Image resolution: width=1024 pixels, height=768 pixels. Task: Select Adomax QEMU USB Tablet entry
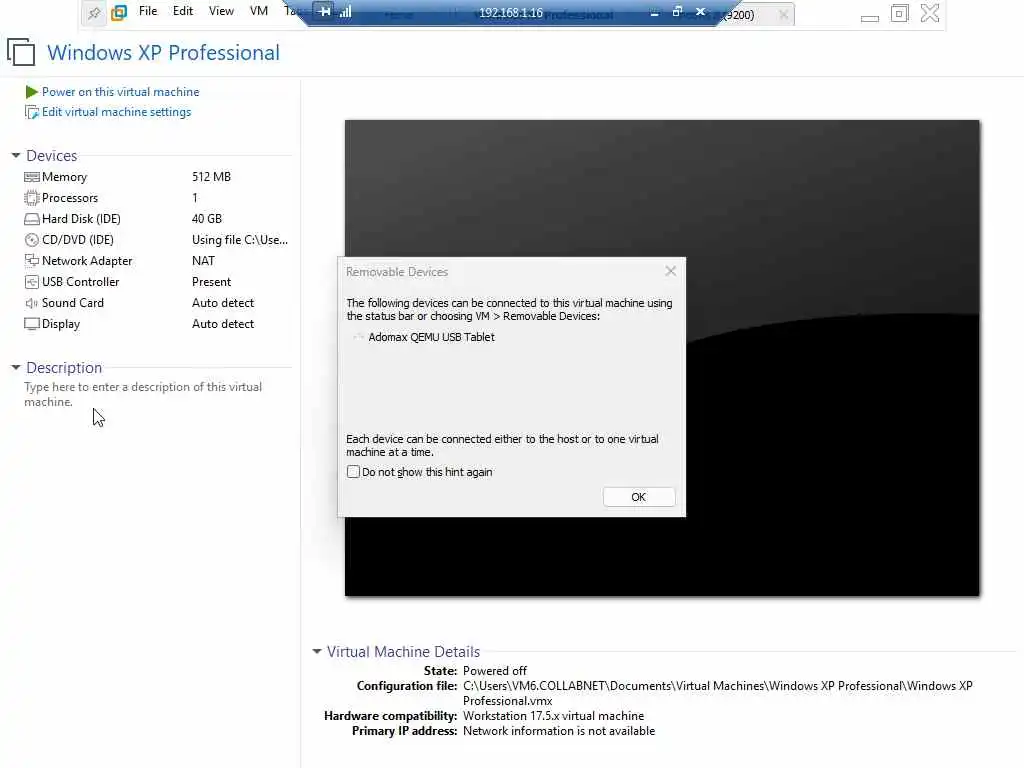pyautogui.click(x=431, y=337)
